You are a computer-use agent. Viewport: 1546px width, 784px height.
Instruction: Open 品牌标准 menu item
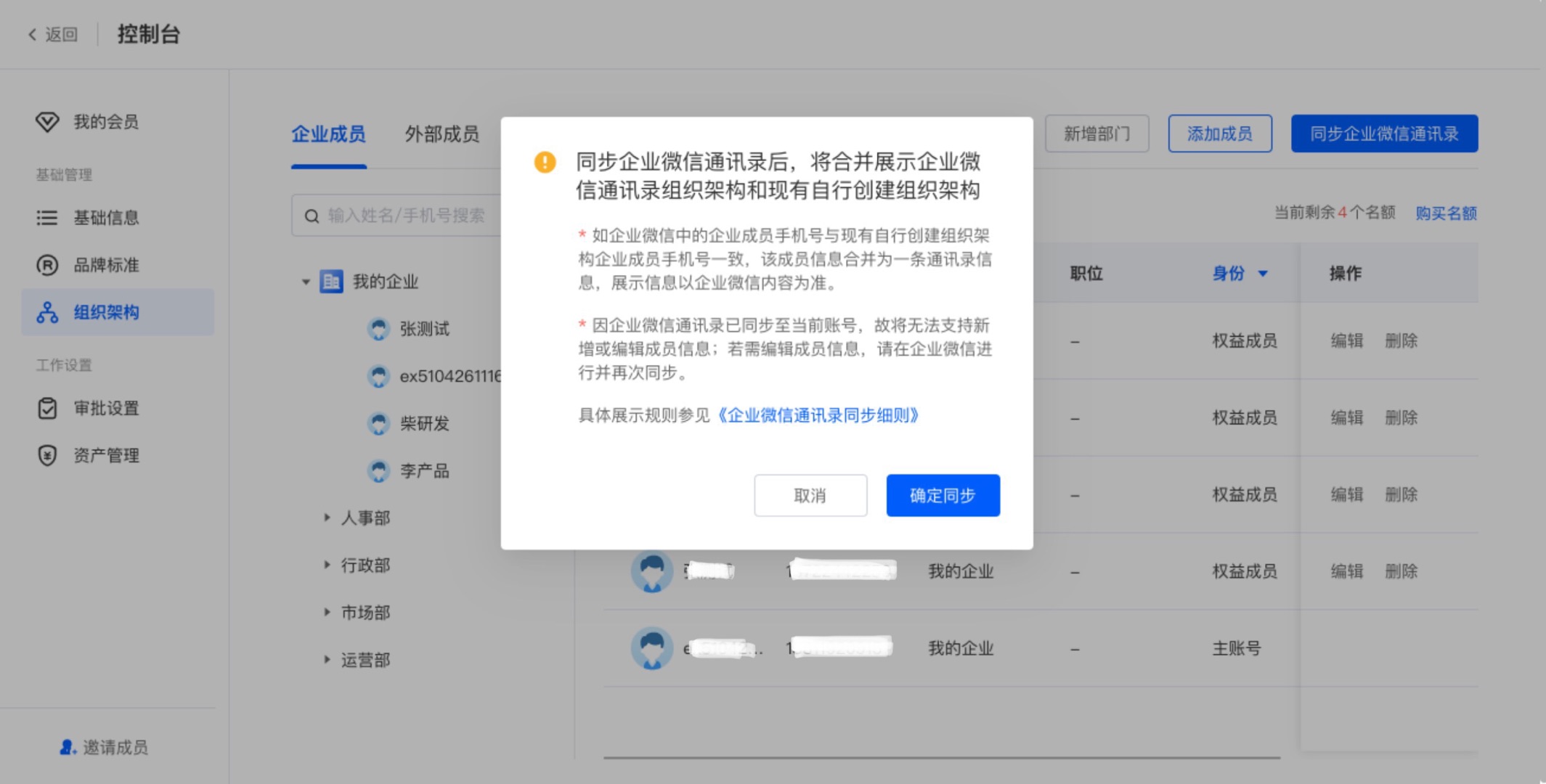click(106, 265)
